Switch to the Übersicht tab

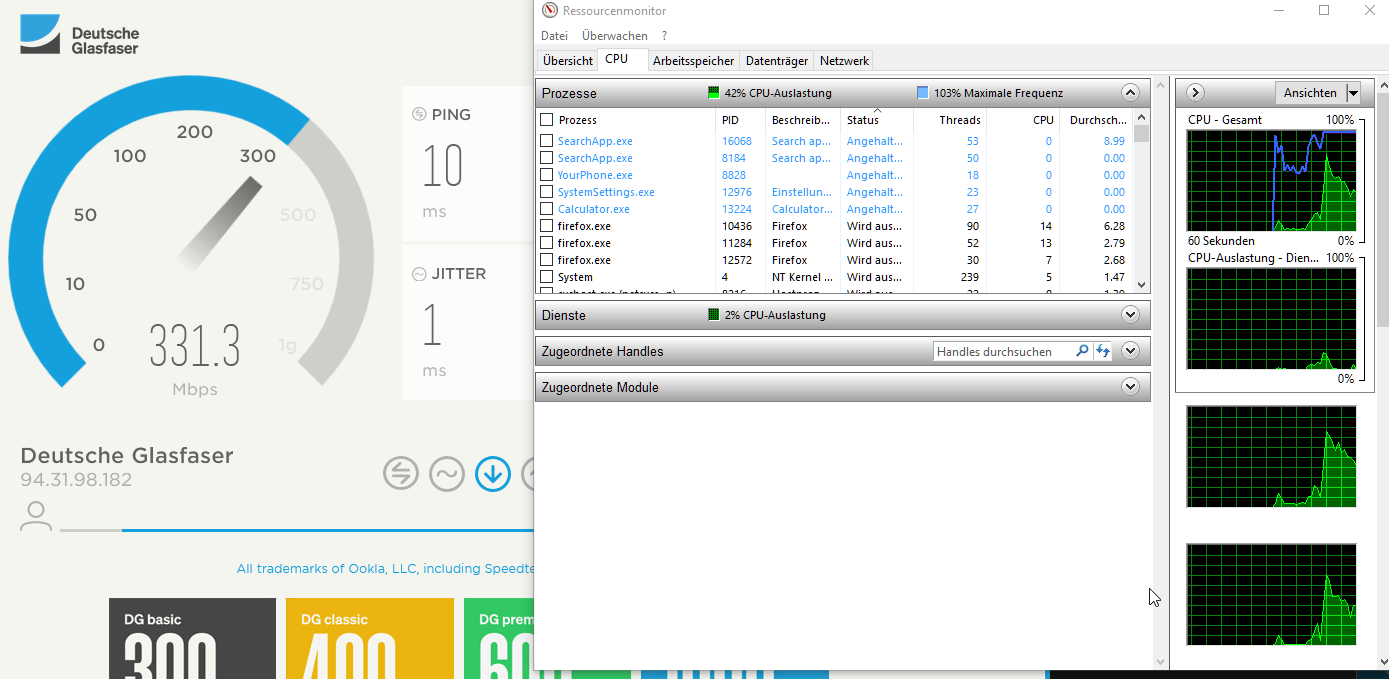568,61
